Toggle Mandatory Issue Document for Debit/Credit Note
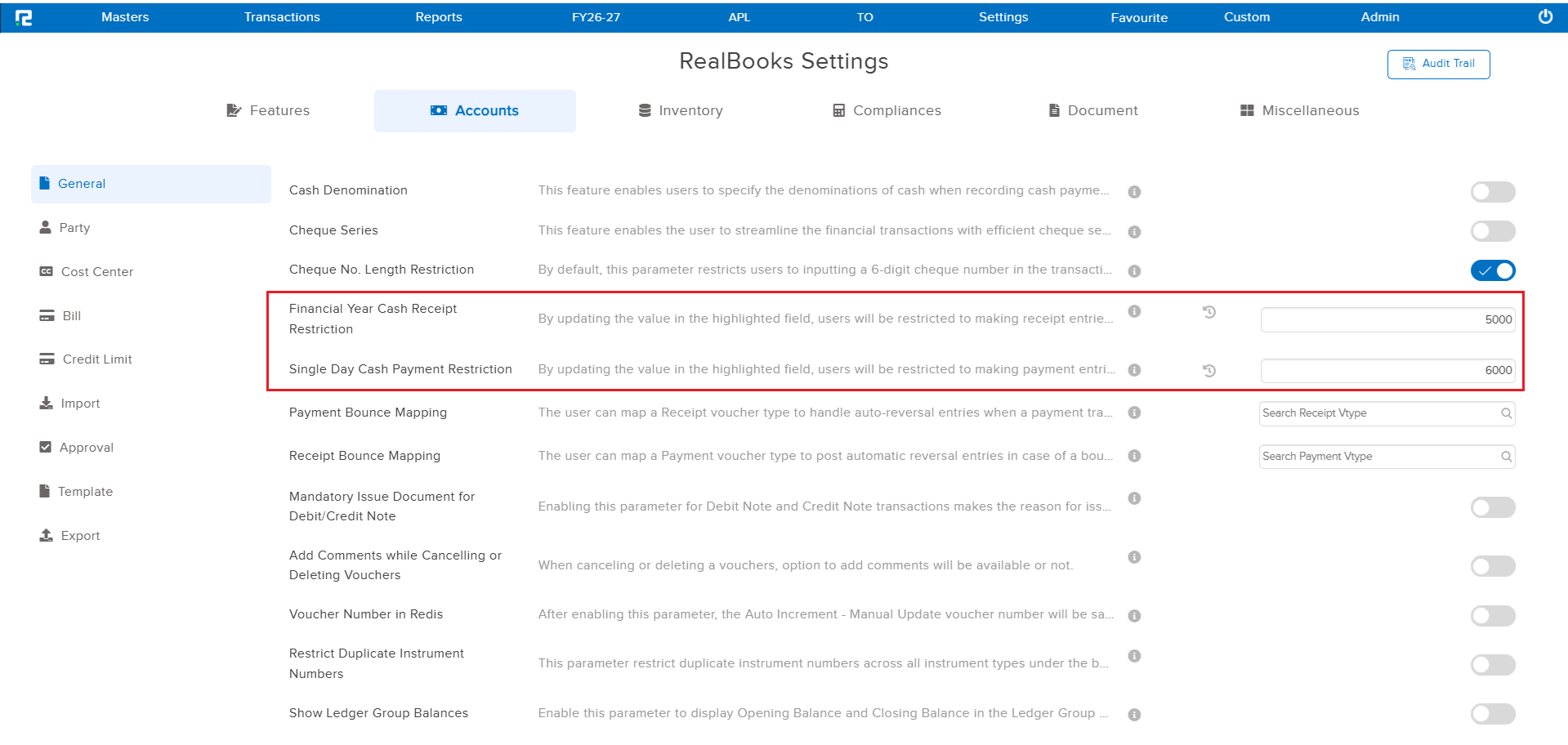This screenshot has width=1568, height=745. tap(1493, 507)
